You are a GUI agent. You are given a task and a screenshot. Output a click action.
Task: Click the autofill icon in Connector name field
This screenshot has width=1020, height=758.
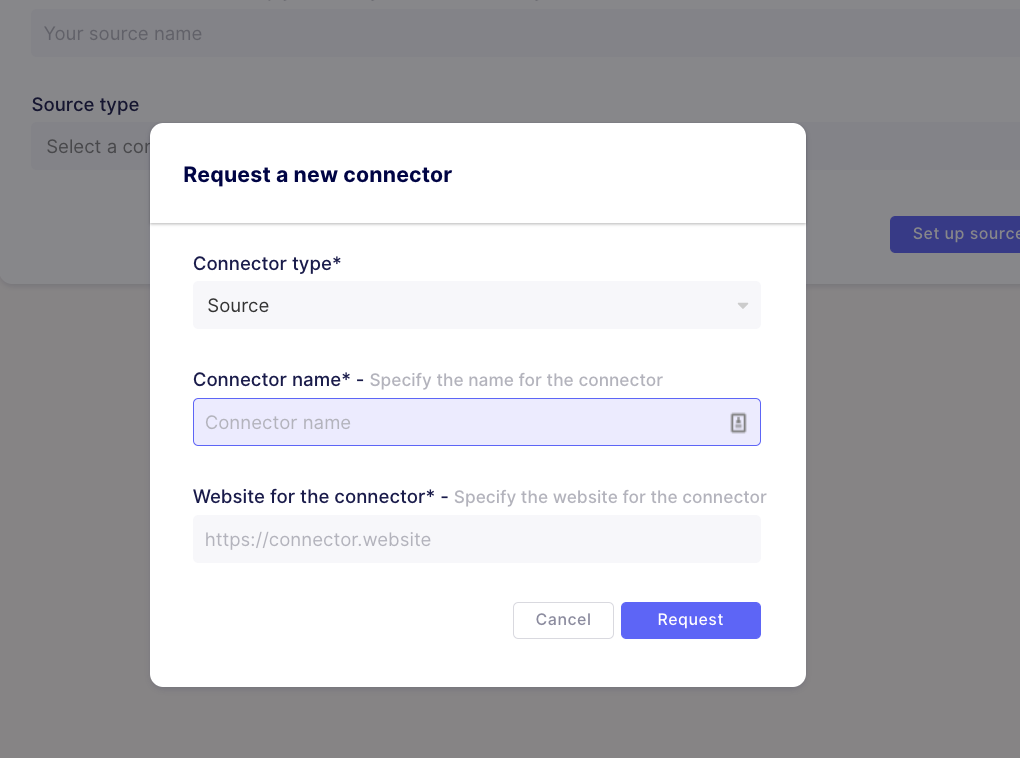click(738, 422)
